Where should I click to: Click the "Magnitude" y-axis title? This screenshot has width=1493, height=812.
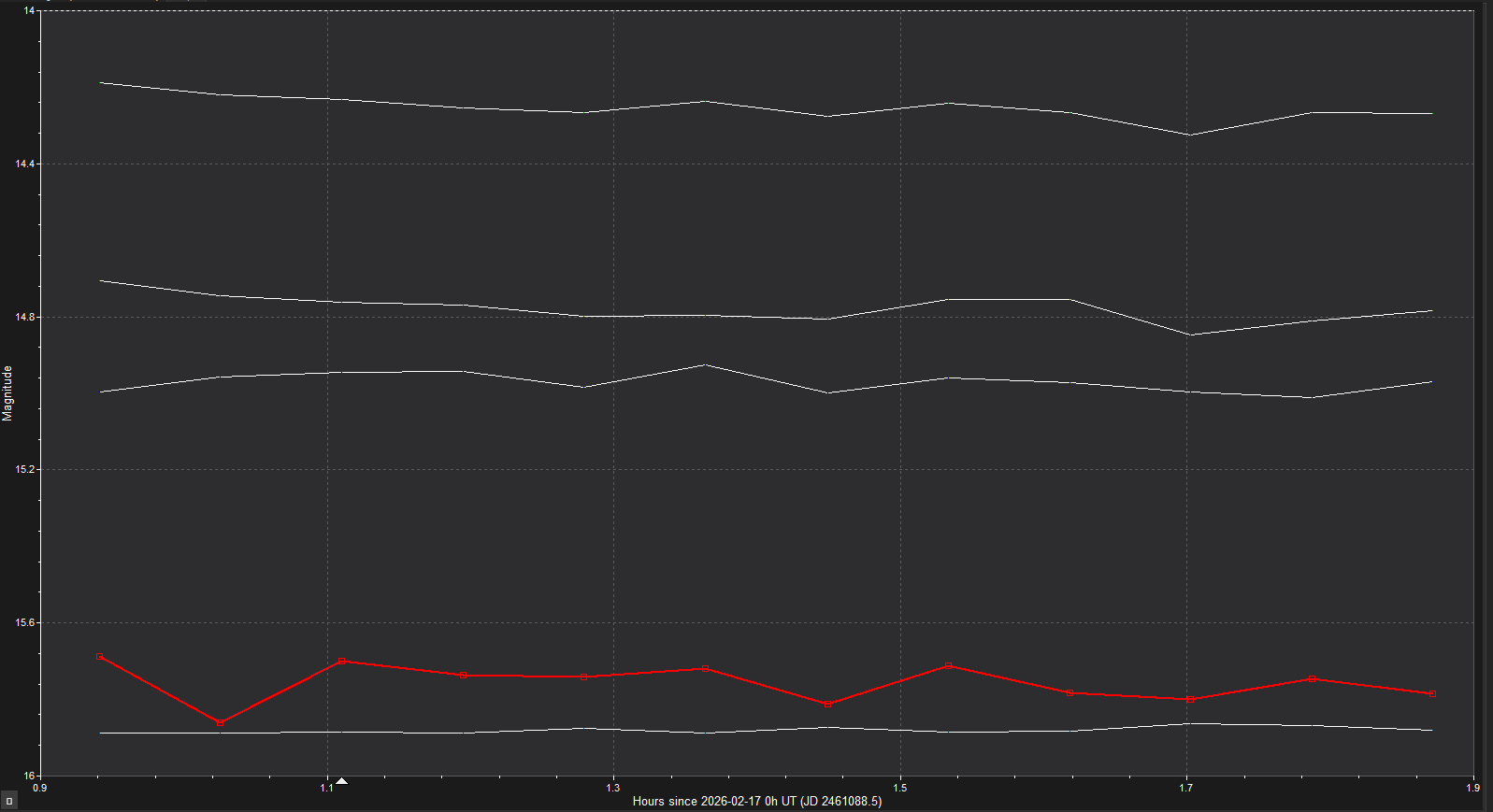pyautogui.click(x=7, y=393)
